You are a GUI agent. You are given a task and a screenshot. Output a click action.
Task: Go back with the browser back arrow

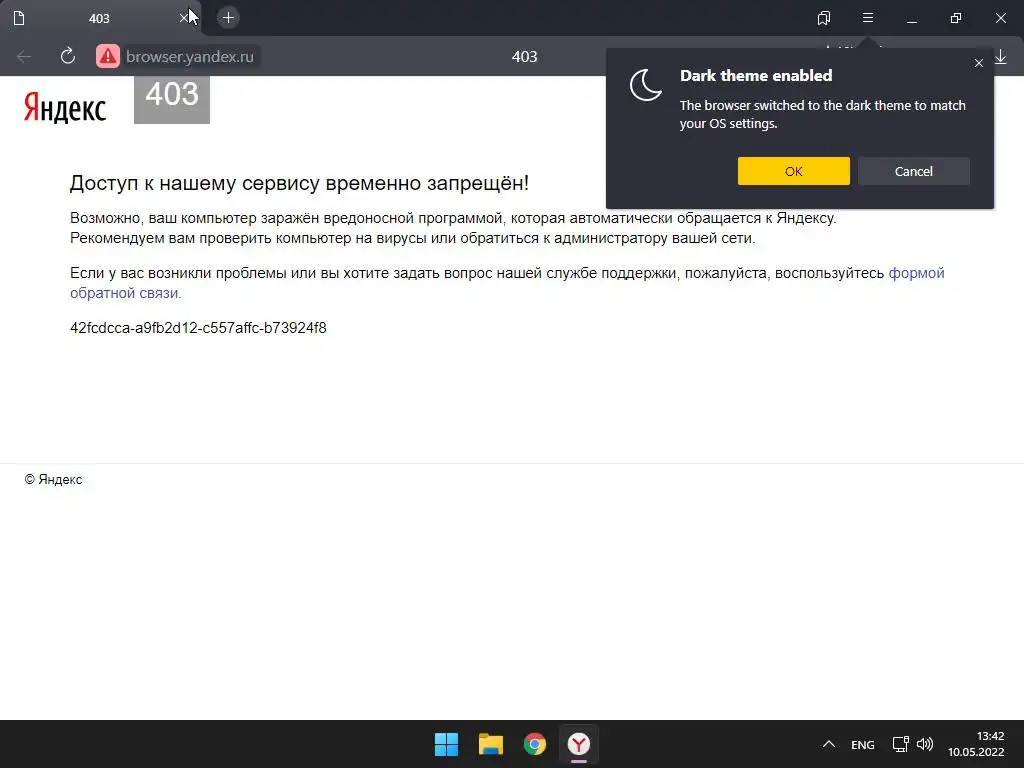24,57
